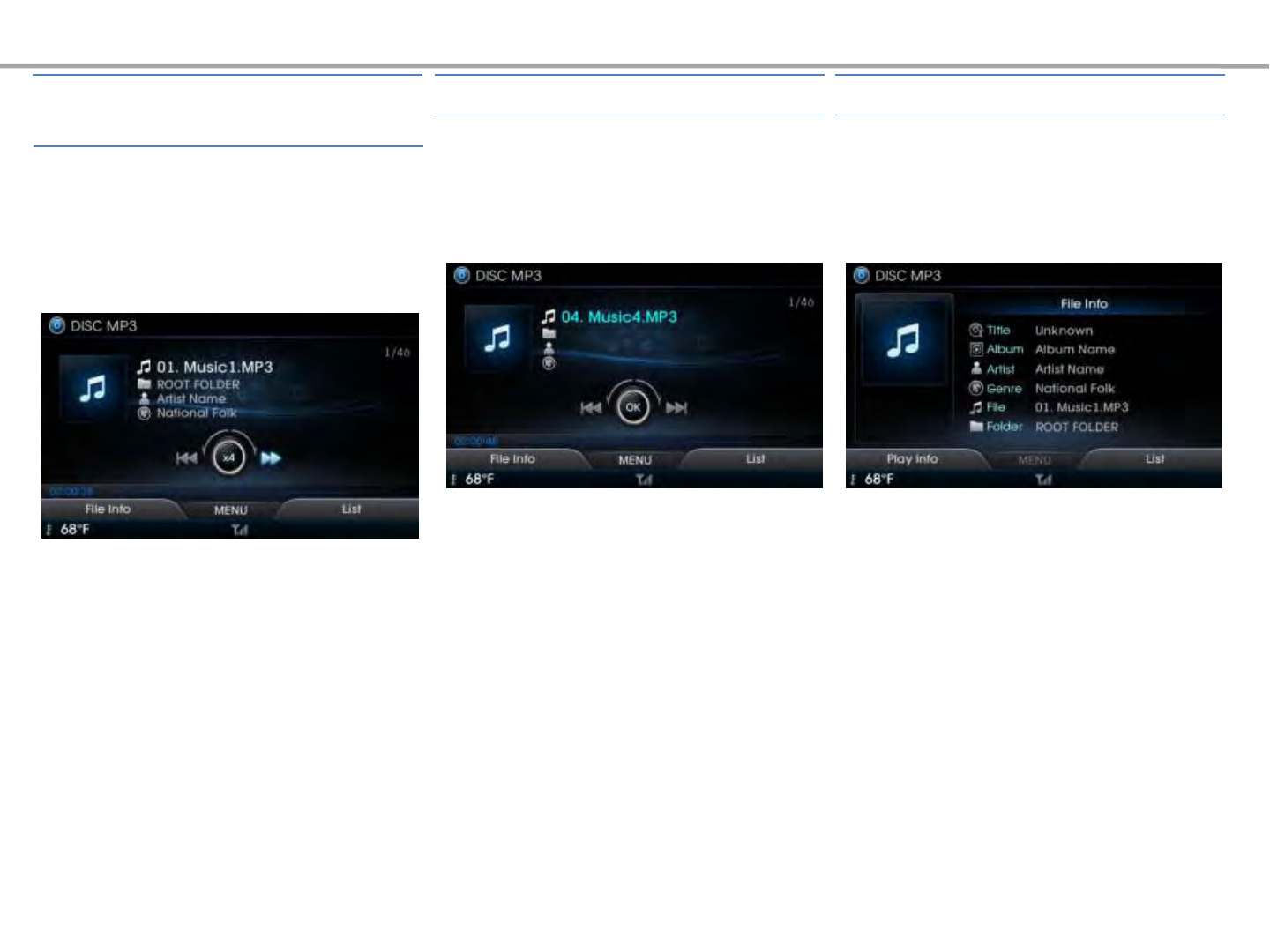1270x952 pixels.
Task: Click signal strength icon in x4 screen status bar
Action: click(x=240, y=530)
